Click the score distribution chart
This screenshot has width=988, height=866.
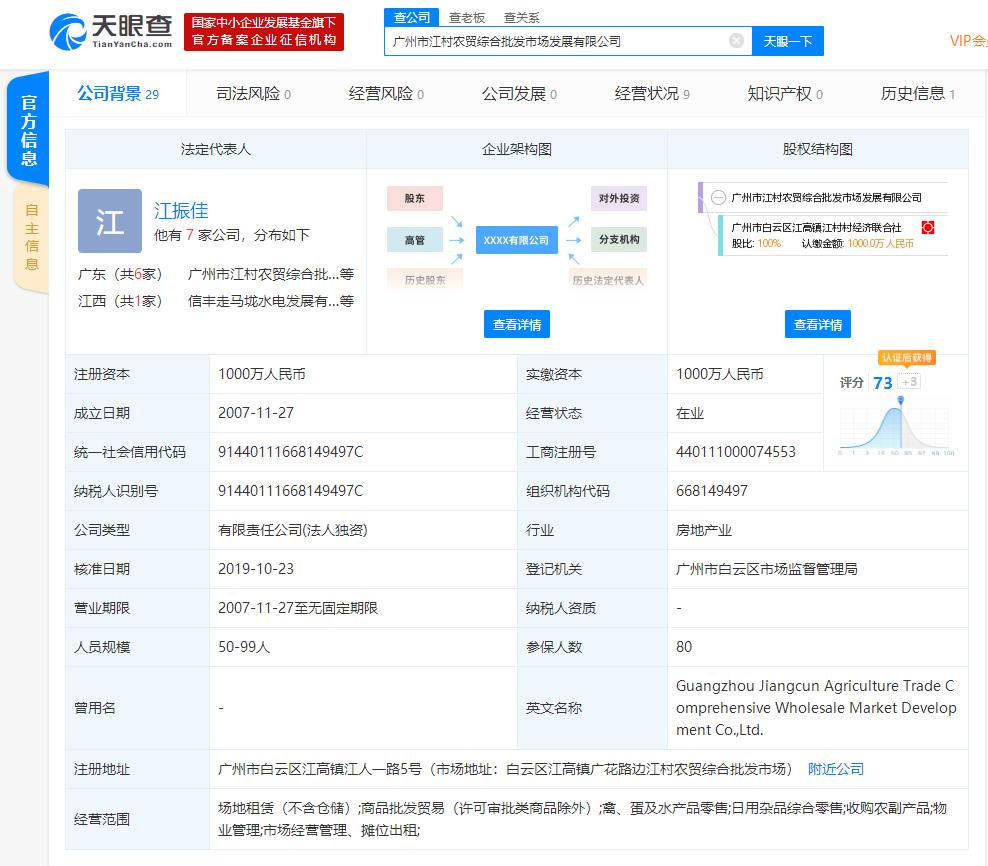click(x=897, y=425)
